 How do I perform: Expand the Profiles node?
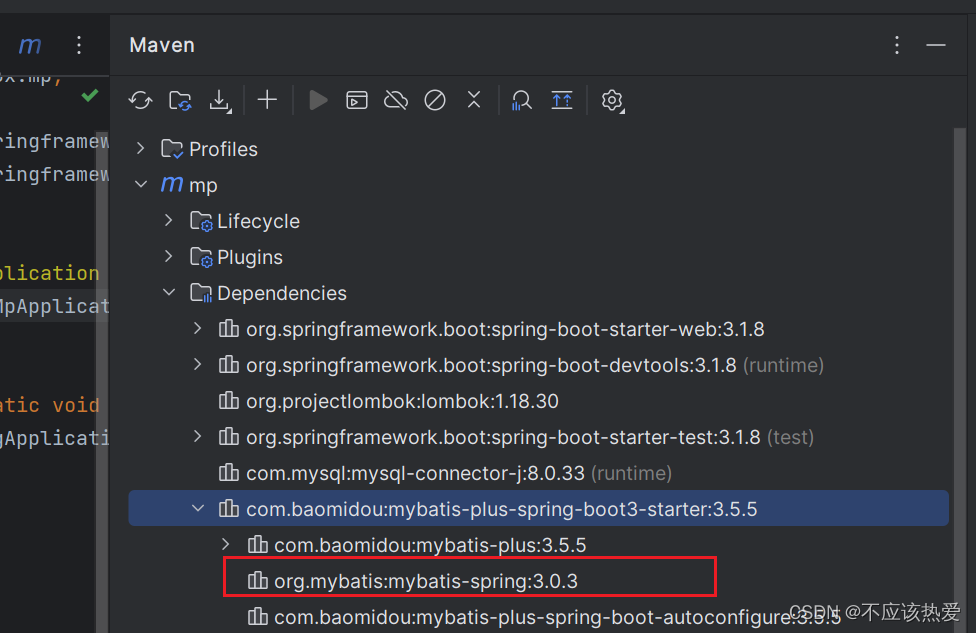point(140,148)
